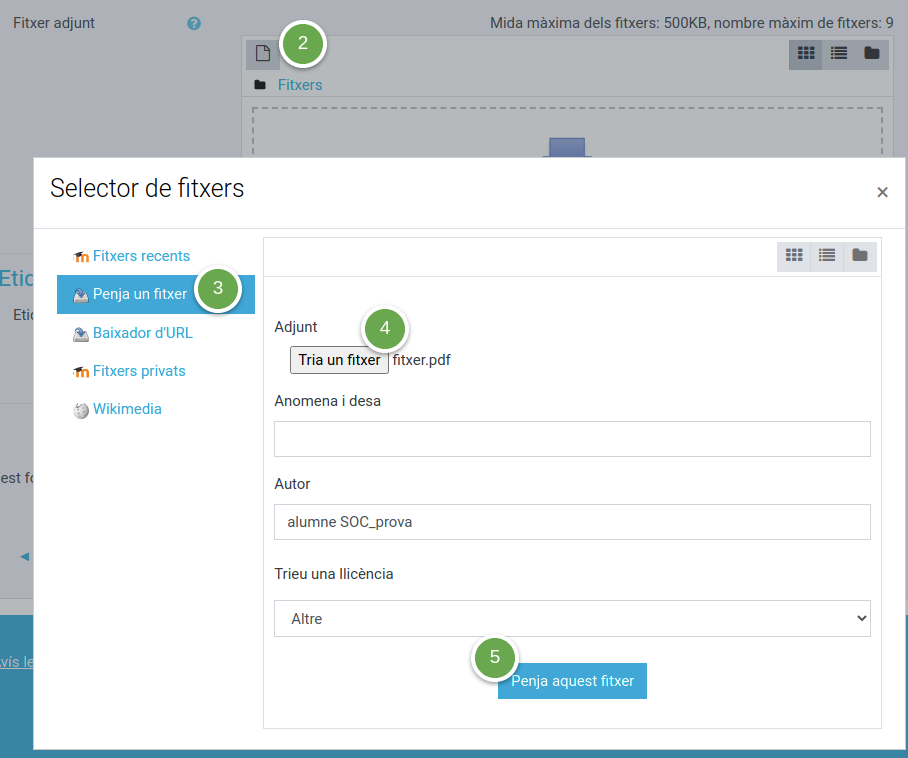
Task: Open the Trieu una llicència dropdown
Action: click(572, 618)
